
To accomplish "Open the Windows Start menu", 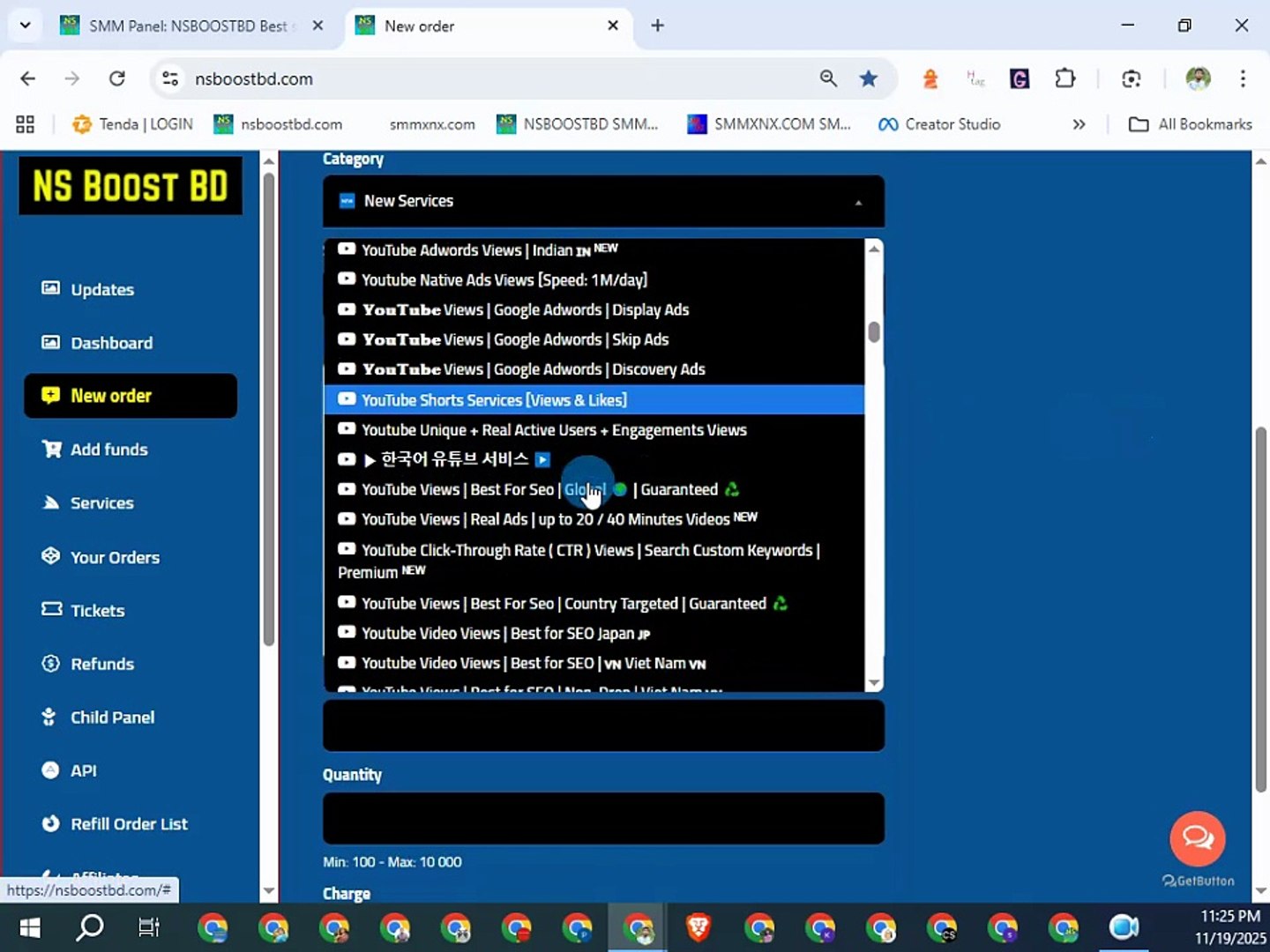I will (30, 927).
